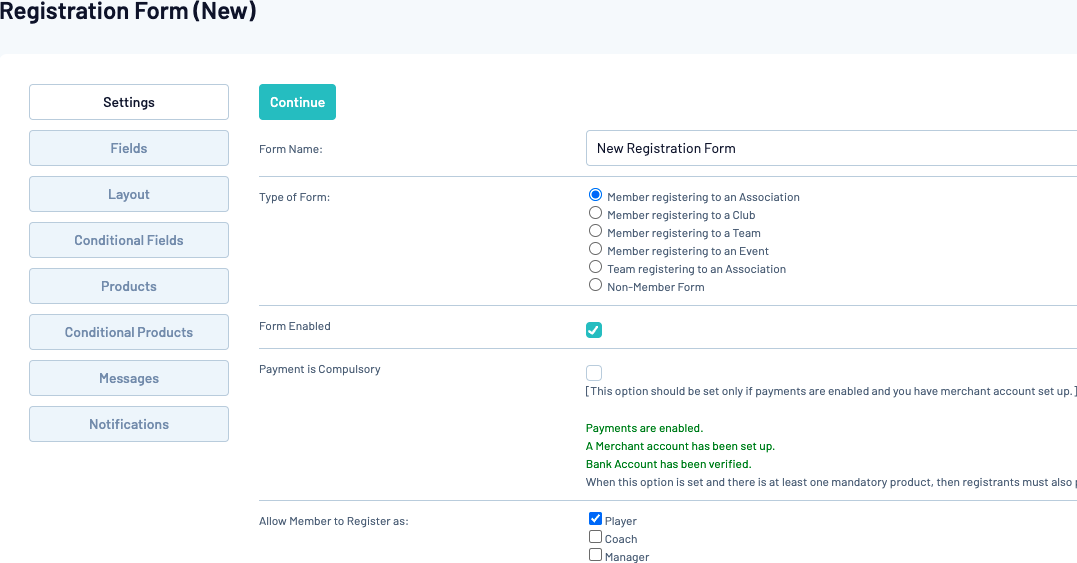Image resolution: width=1077 pixels, height=563 pixels.
Task: Choose the Non-Member Form option
Action: point(596,286)
